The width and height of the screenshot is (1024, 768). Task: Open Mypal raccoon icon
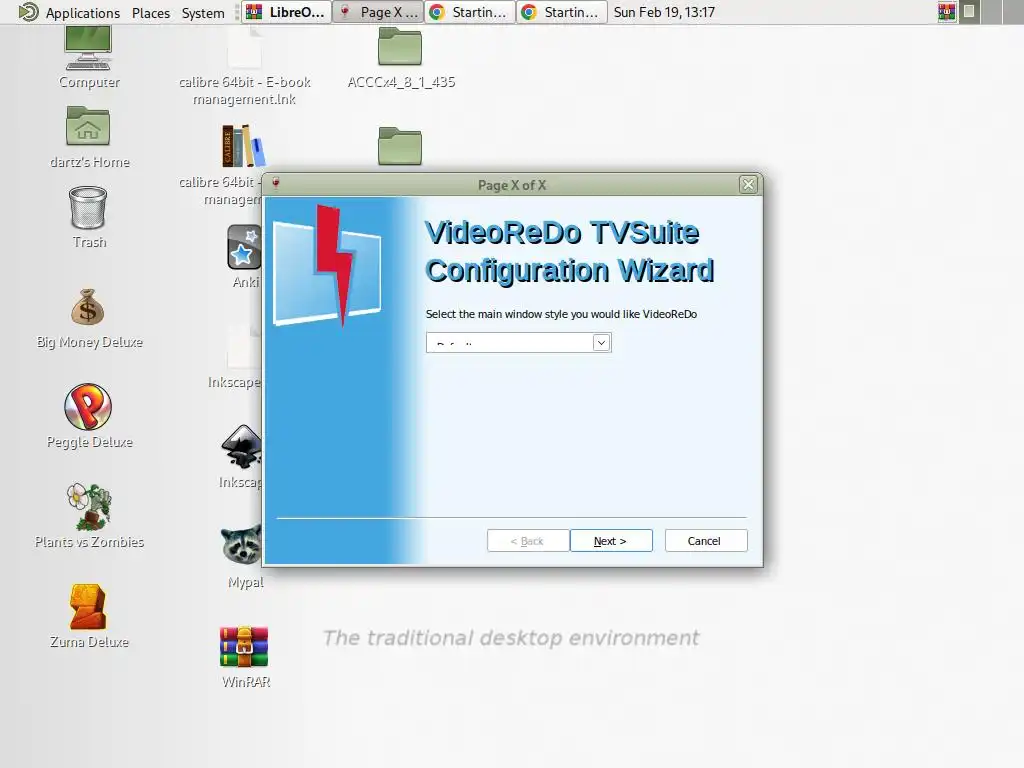point(242,545)
